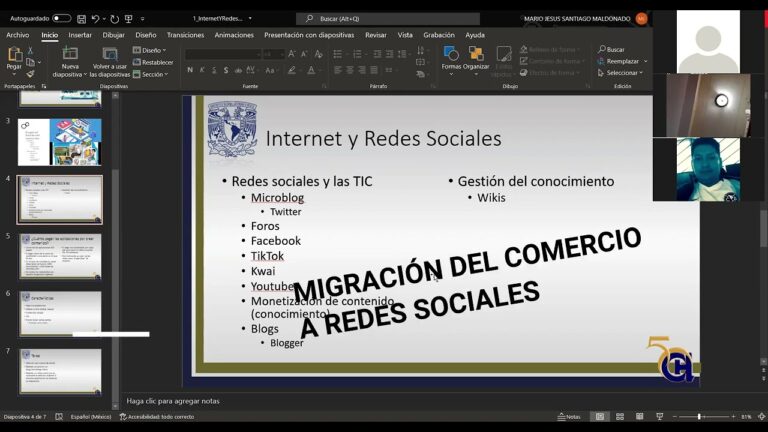Click the increase font size icon

pyautogui.click(x=292, y=54)
